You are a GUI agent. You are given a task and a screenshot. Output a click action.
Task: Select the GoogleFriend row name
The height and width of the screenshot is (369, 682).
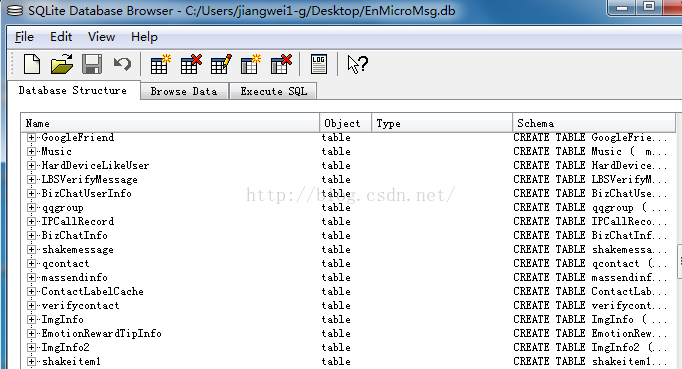point(78,138)
